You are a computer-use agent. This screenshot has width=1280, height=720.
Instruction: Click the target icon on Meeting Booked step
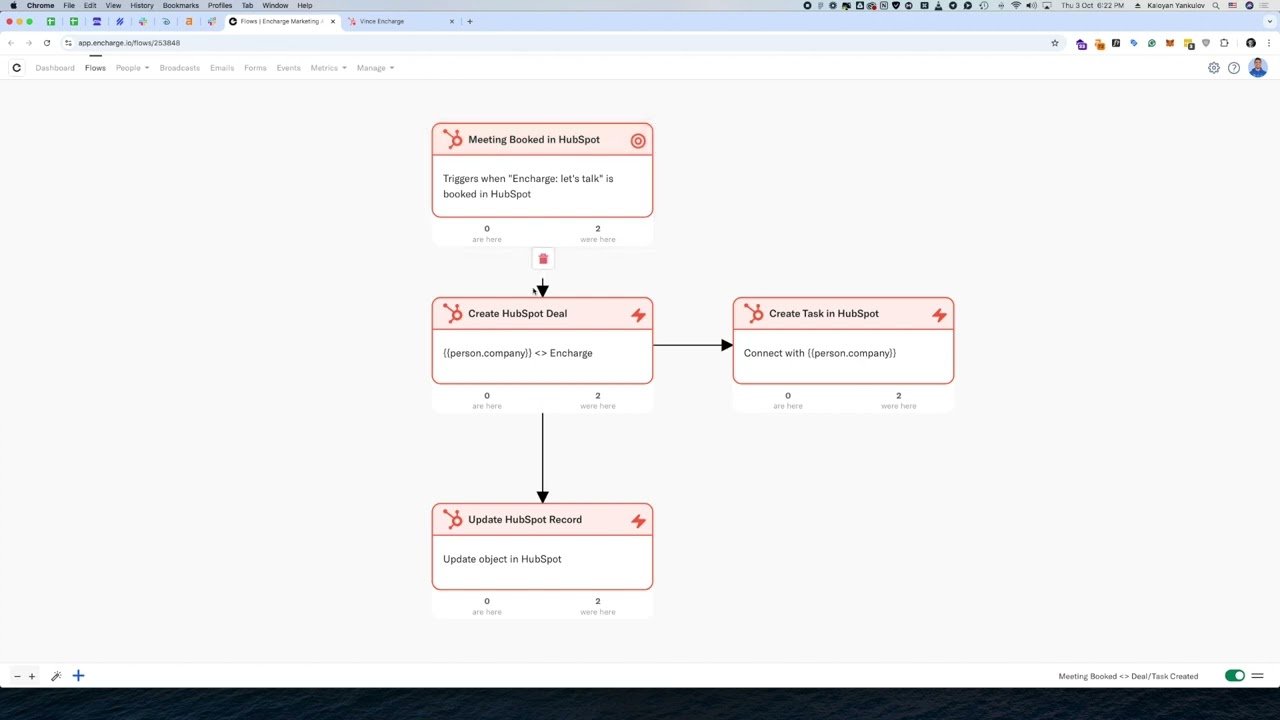[x=638, y=141]
